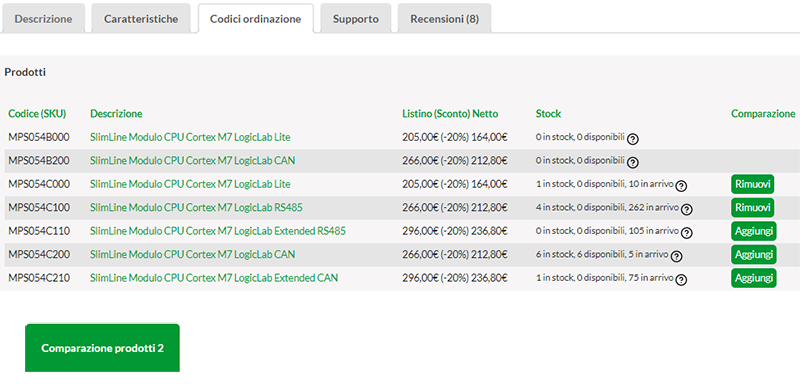
Task: Open LogicLab CAN link for MPS054C200
Action: coord(192,254)
